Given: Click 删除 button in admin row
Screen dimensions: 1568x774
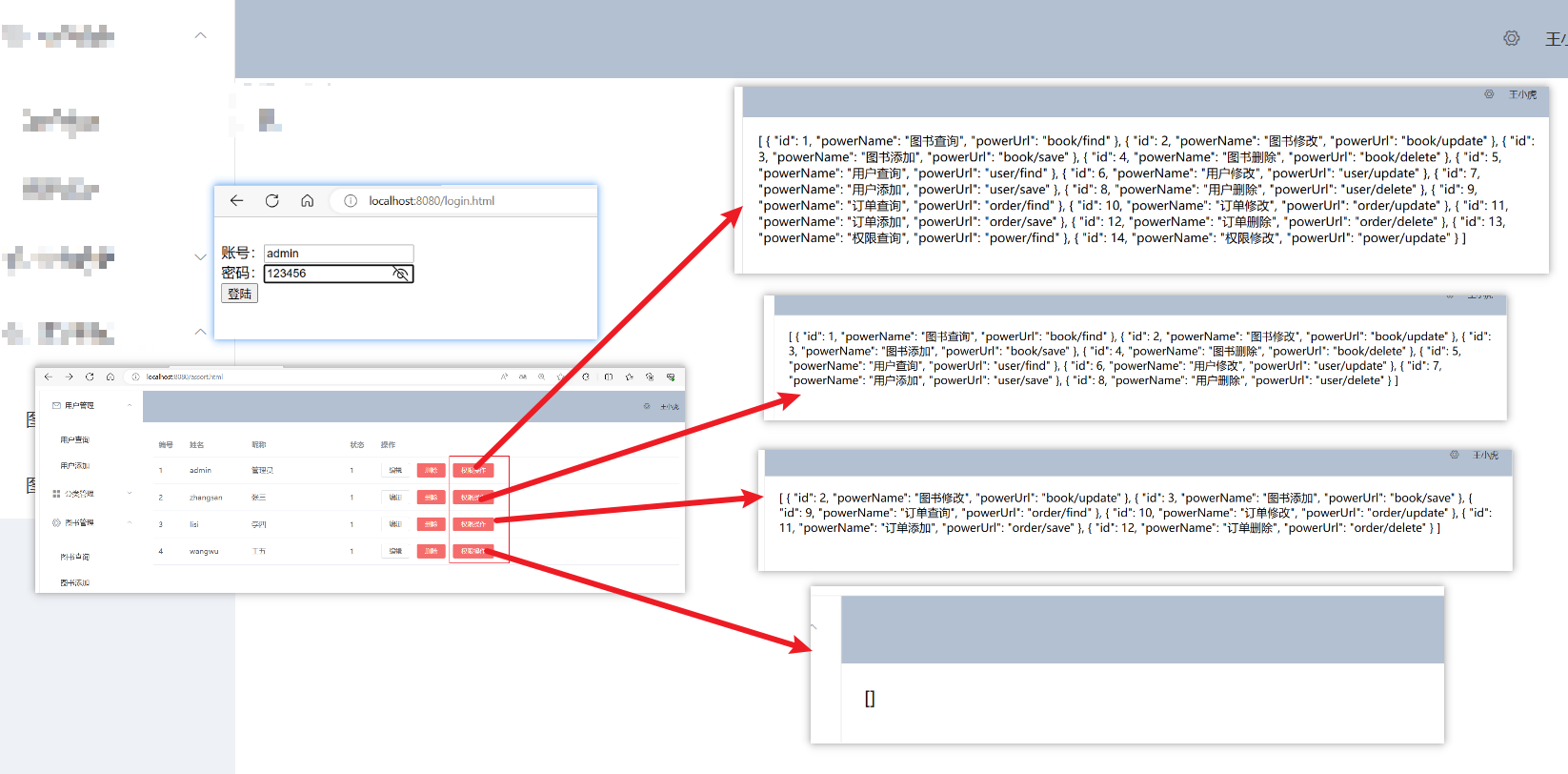Looking at the screenshot, I should pyautogui.click(x=431, y=470).
